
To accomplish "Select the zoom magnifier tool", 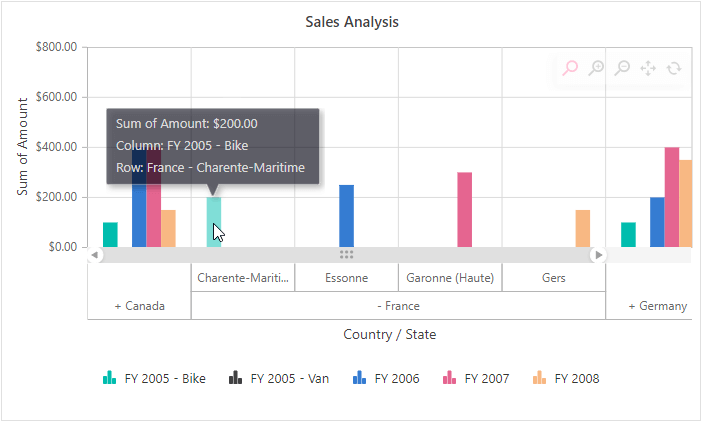I will [x=571, y=68].
